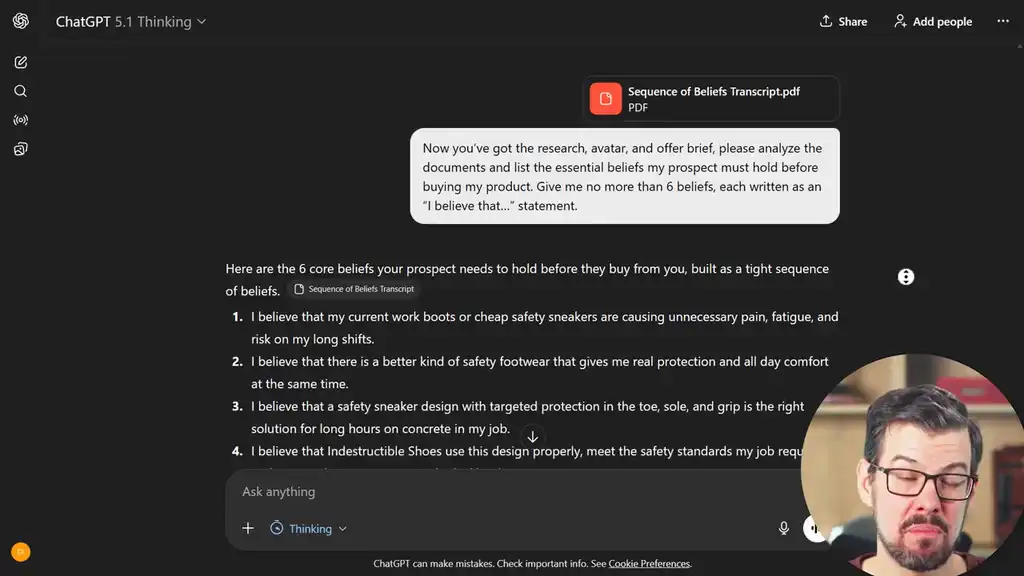Click the scroll-to-bottom arrow button
This screenshot has width=1024, height=576.
[x=533, y=437]
